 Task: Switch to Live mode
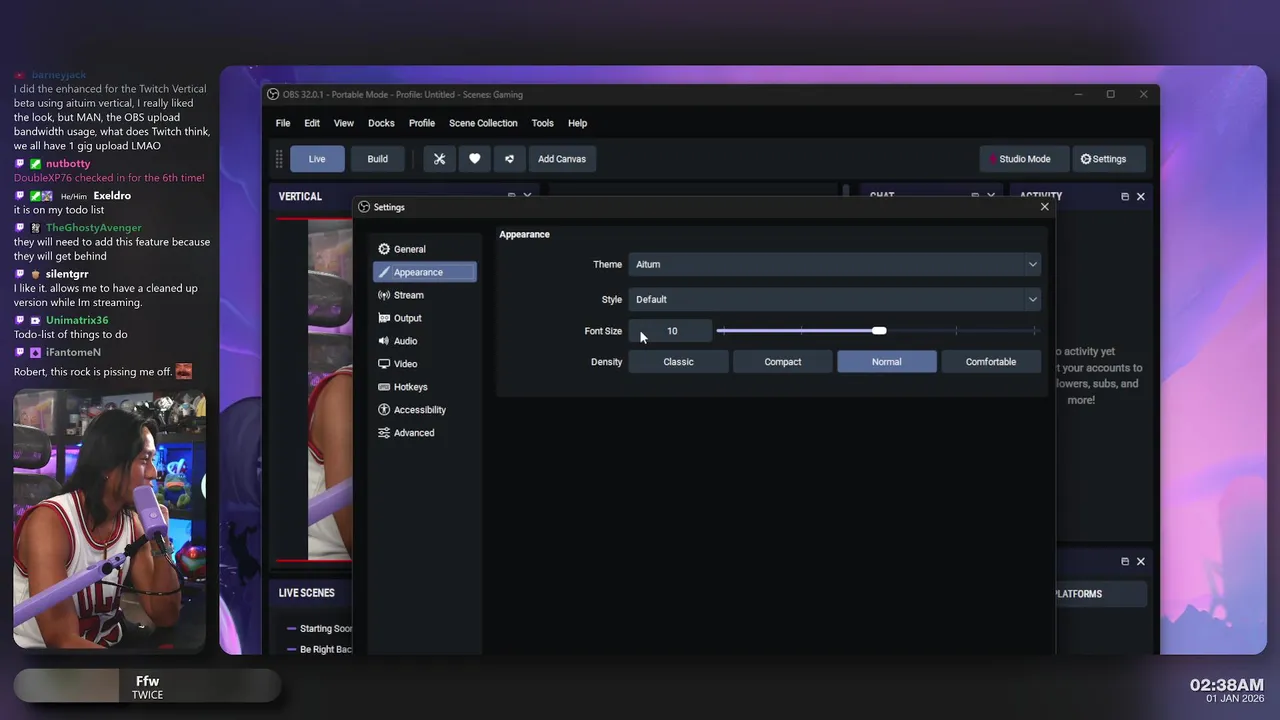coord(317,159)
